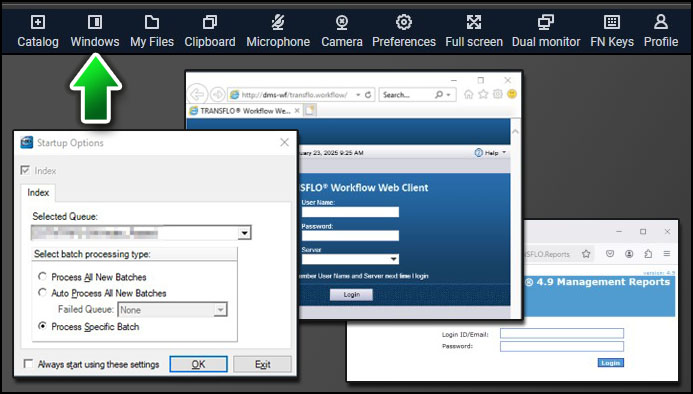693x394 pixels.
Task: Click Login on Workflow Web Client
Action: 351,295
